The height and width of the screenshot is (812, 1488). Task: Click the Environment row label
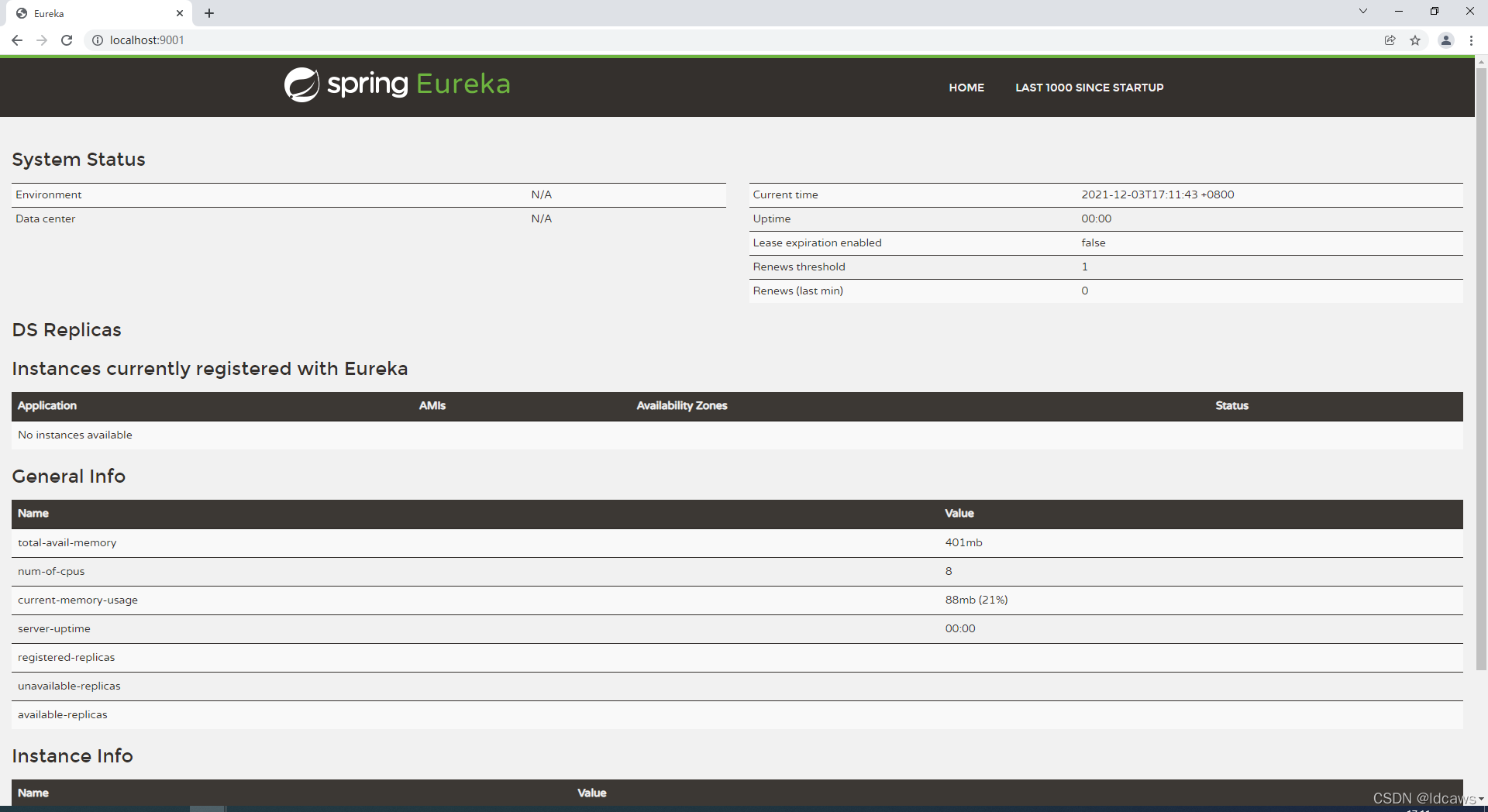pyautogui.click(x=48, y=195)
